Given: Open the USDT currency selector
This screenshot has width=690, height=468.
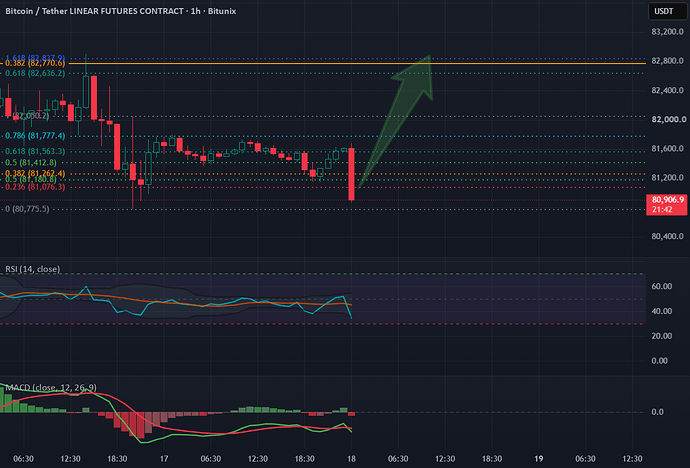Looking at the screenshot, I should (x=666, y=11).
